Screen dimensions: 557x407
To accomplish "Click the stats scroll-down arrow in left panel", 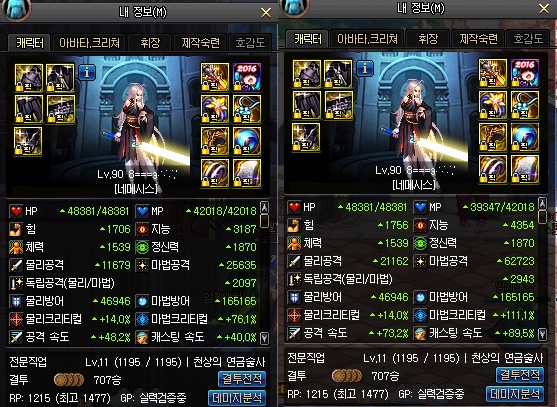I will 264,337.
